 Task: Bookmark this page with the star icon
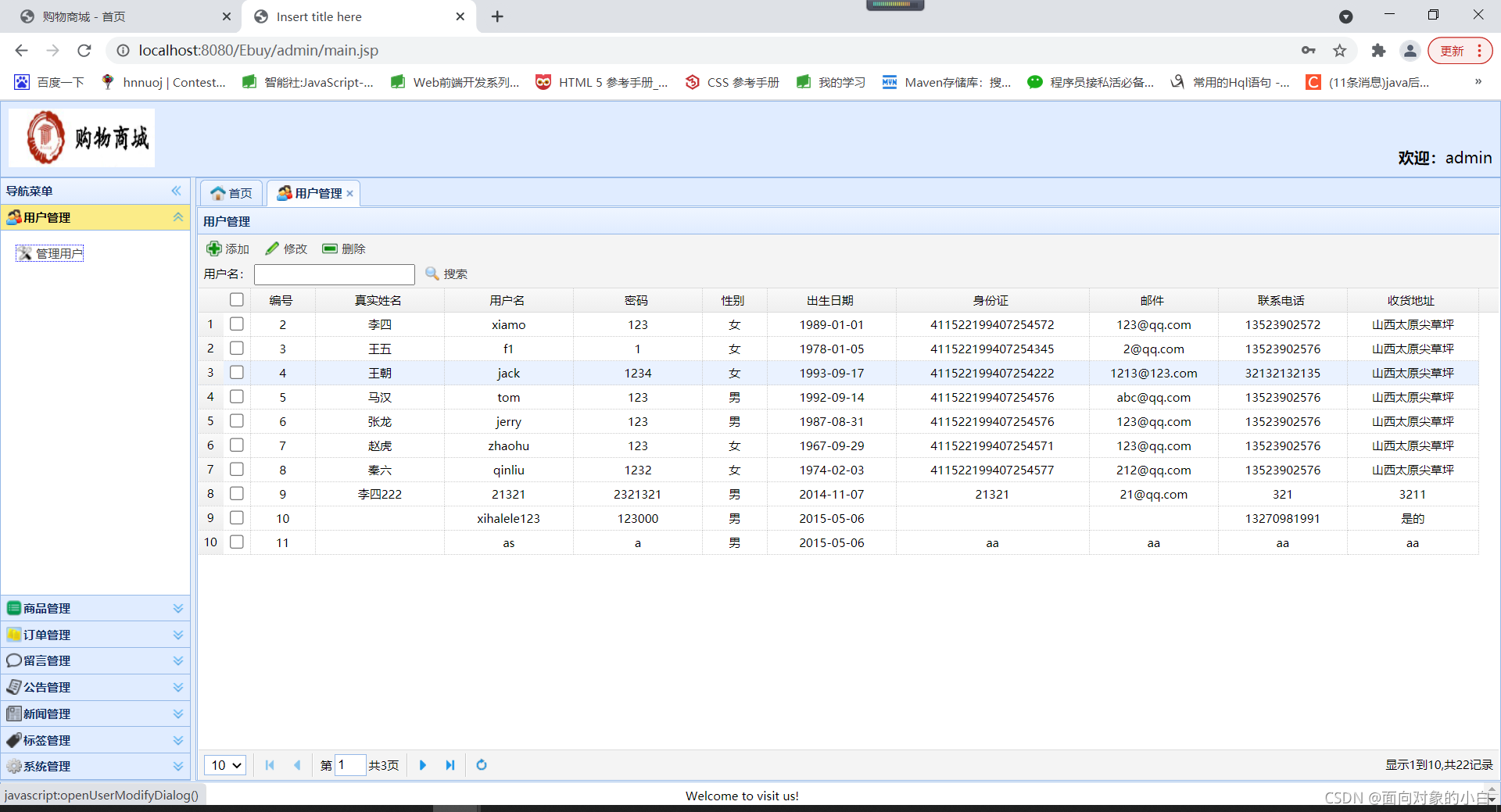1340,50
